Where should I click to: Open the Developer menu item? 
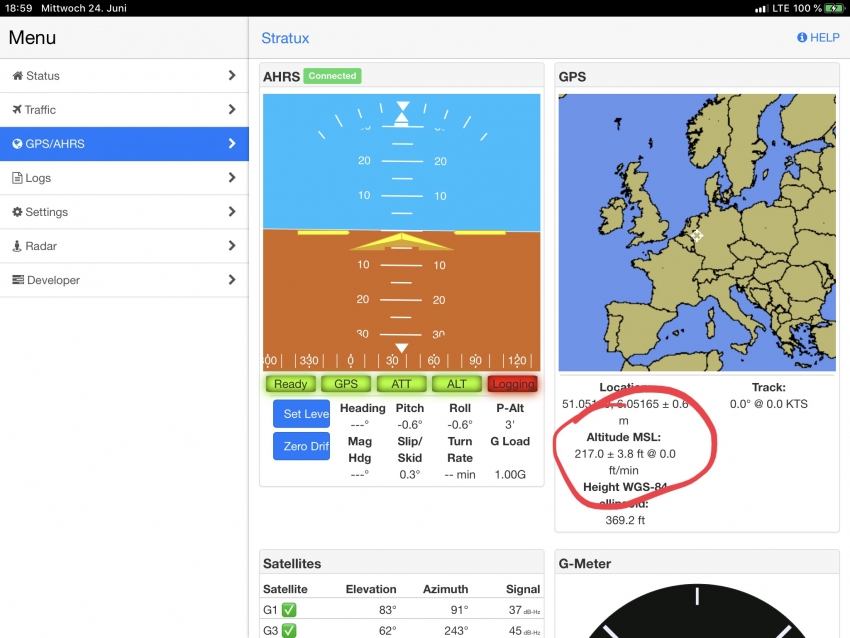tap(124, 280)
